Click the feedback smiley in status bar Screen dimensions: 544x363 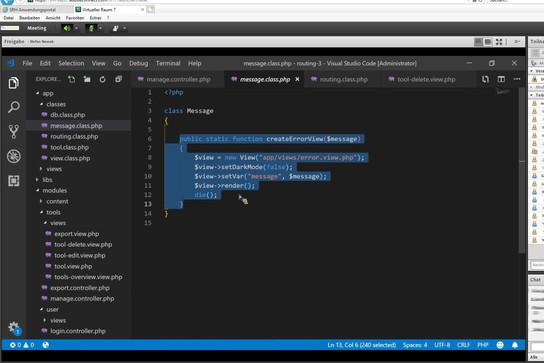coord(500,345)
